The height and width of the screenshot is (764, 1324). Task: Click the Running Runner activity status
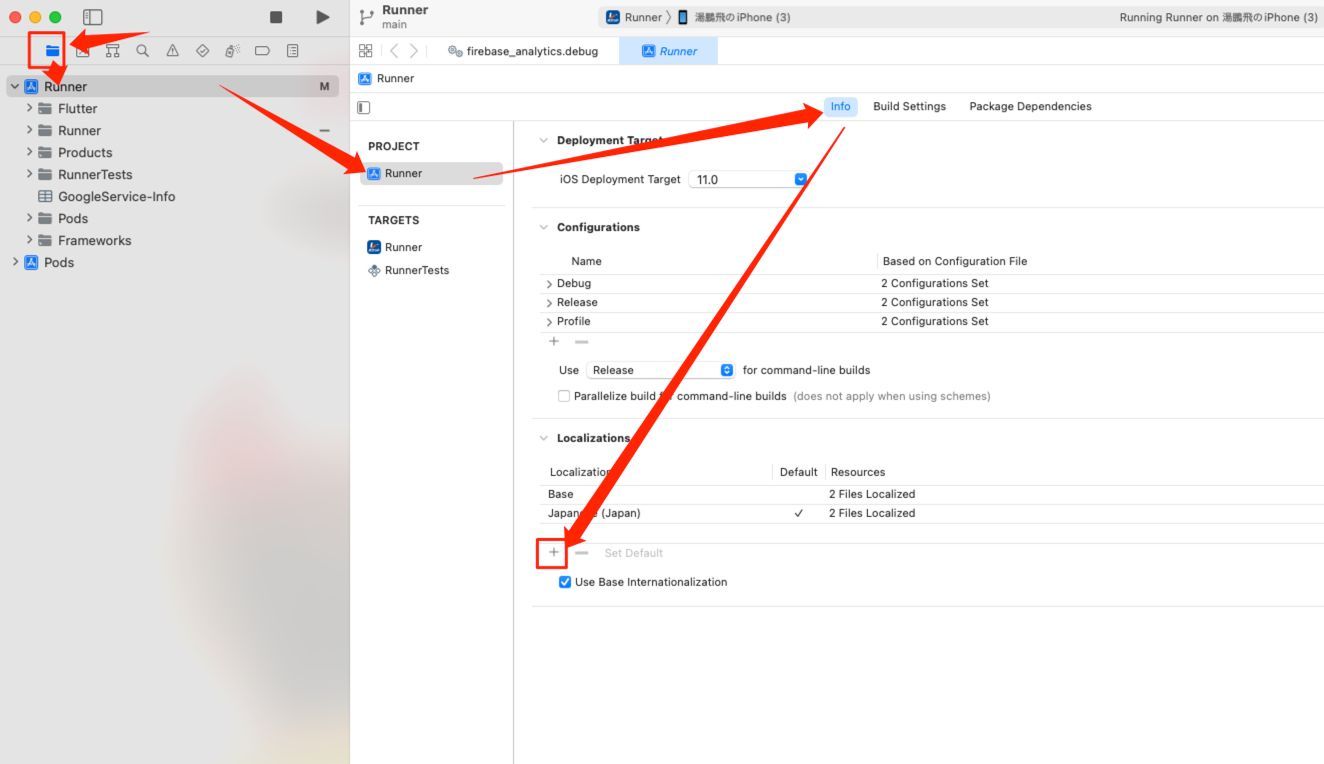1218,17
